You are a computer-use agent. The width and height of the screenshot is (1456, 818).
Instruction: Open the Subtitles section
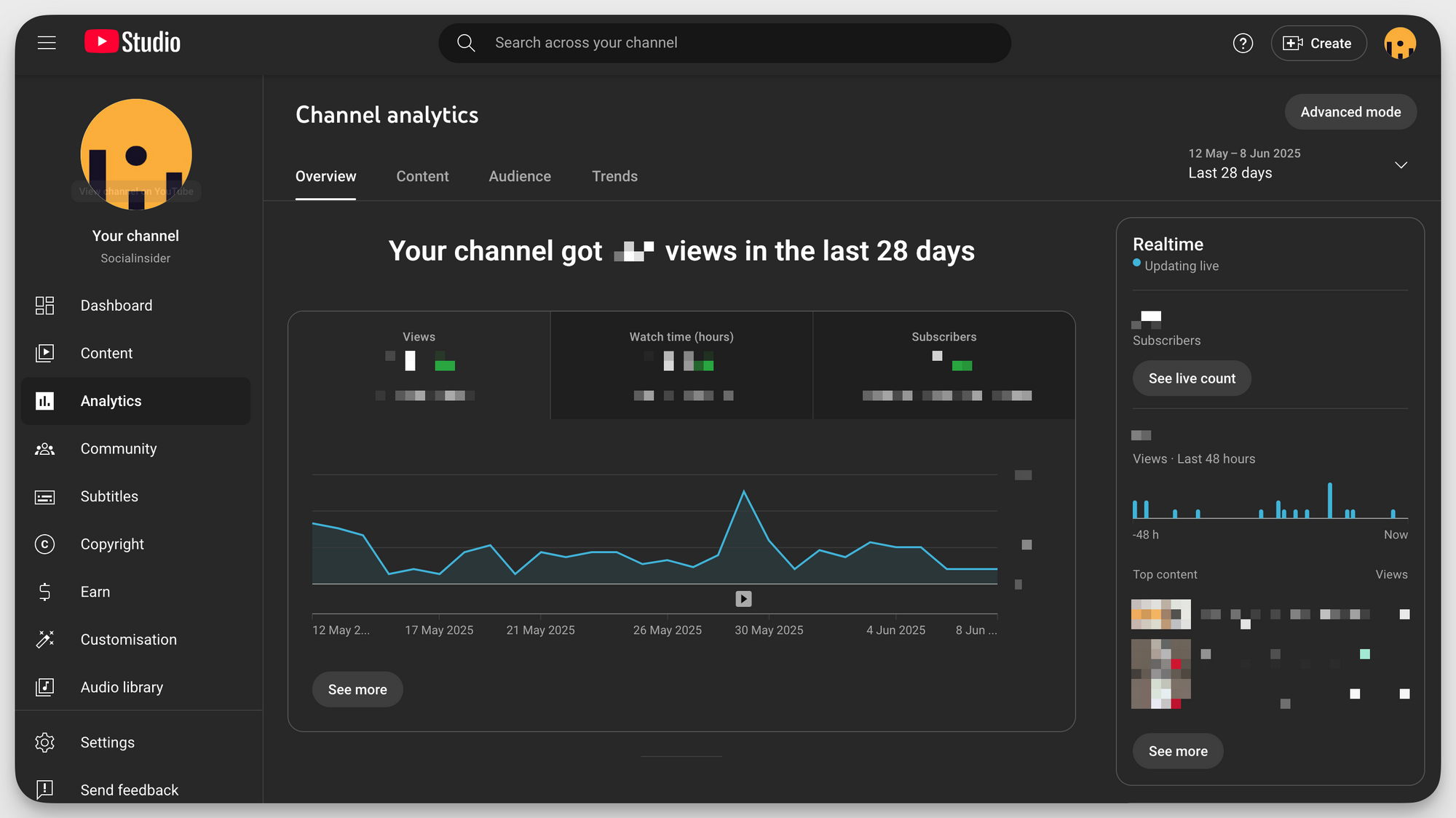point(109,496)
